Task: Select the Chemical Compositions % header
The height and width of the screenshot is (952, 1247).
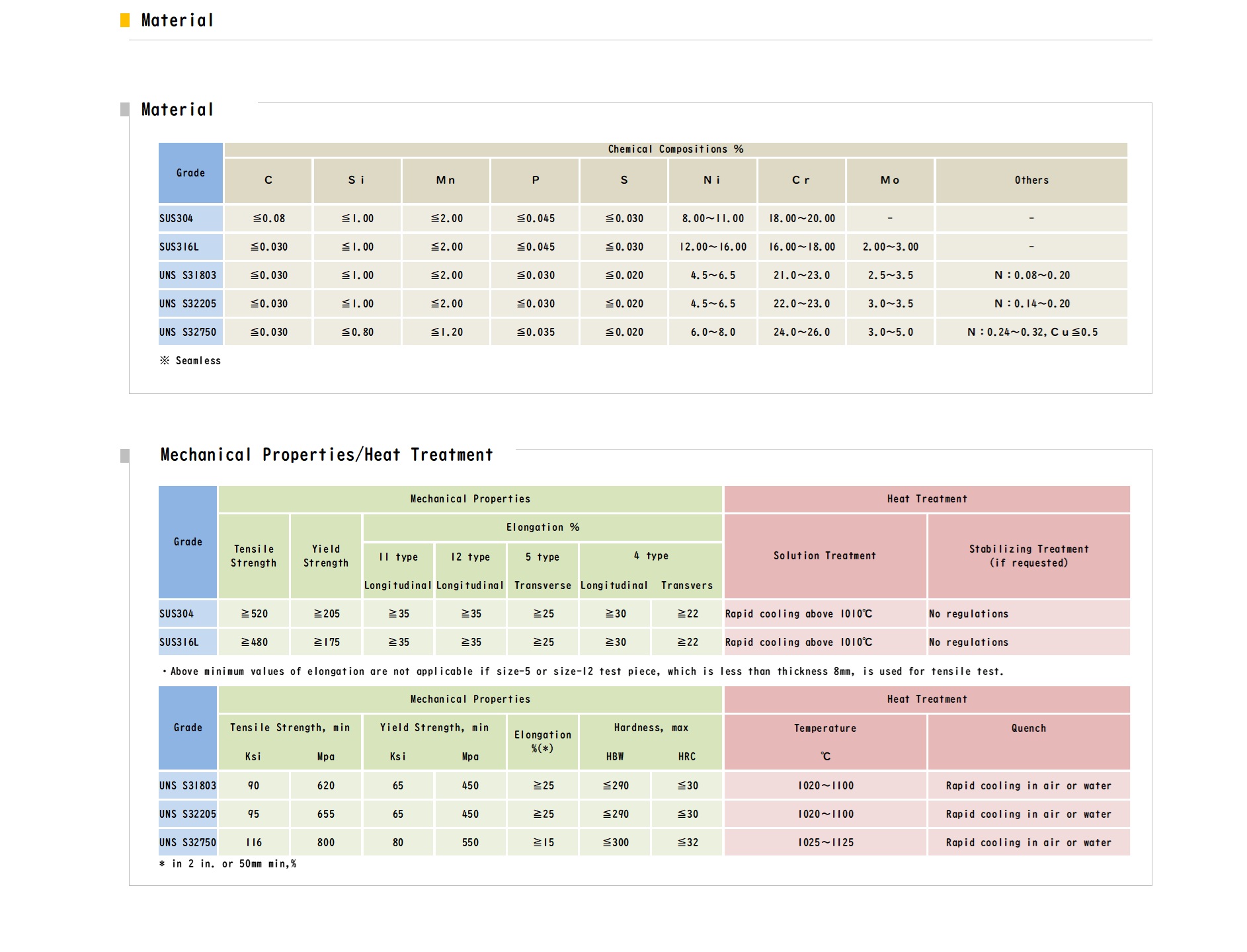Action: tap(675, 149)
